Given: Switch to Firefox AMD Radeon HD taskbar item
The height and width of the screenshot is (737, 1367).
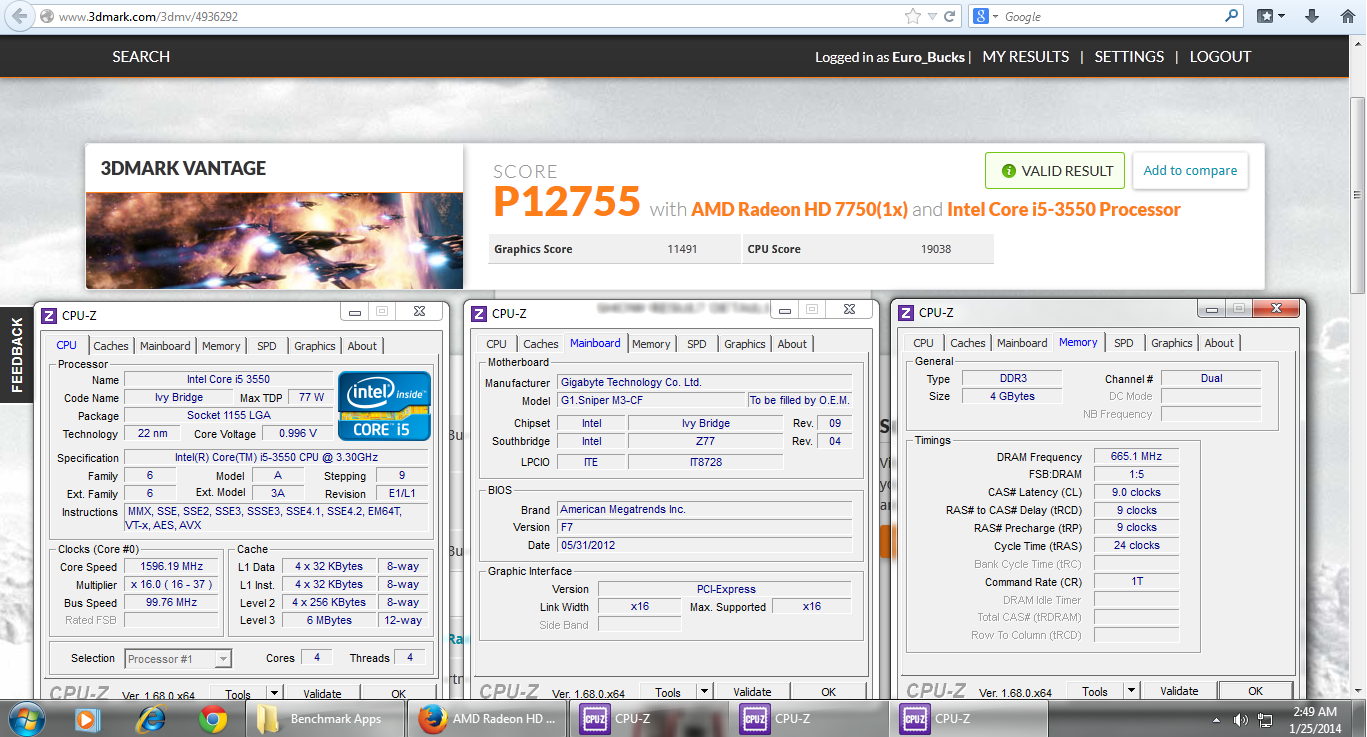Looking at the screenshot, I should pos(488,719).
